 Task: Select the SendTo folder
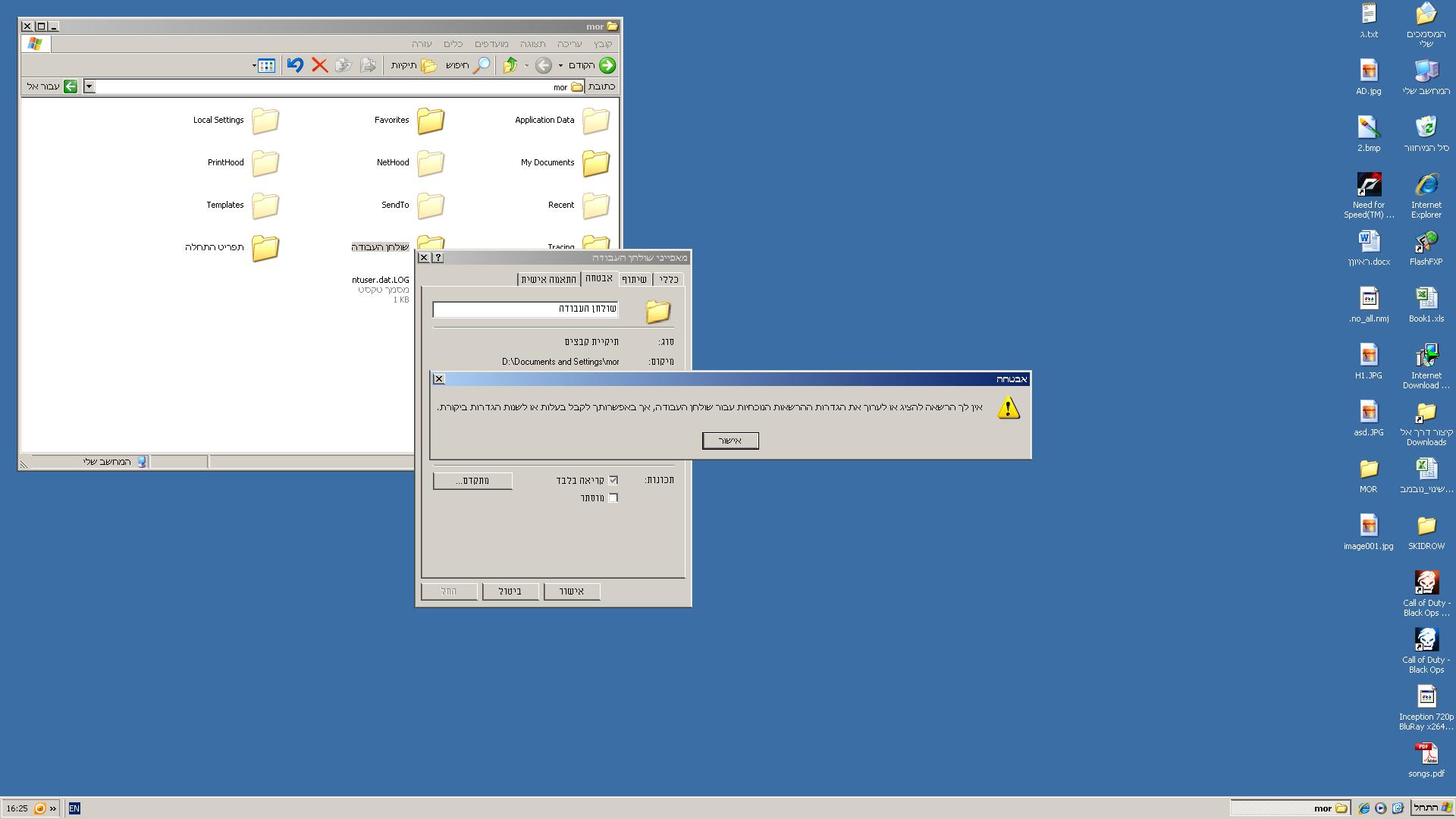pyautogui.click(x=413, y=205)
